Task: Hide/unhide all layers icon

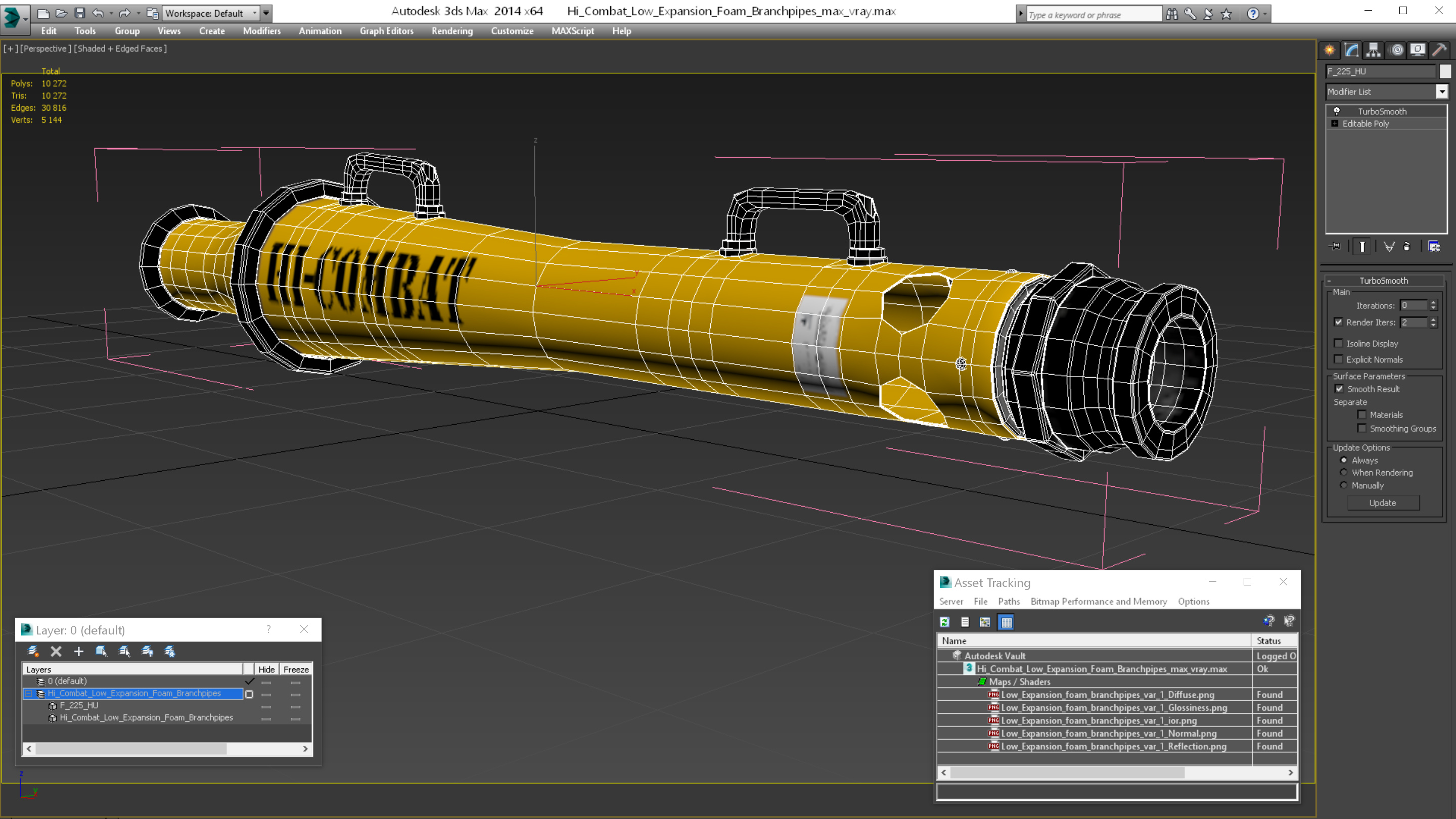Action: point(148,651)
